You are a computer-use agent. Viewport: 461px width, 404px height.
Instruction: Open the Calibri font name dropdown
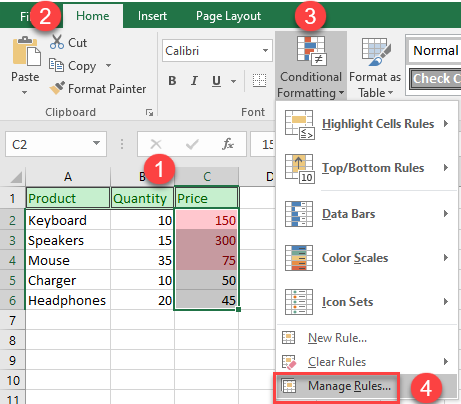[x=265, y=51]
